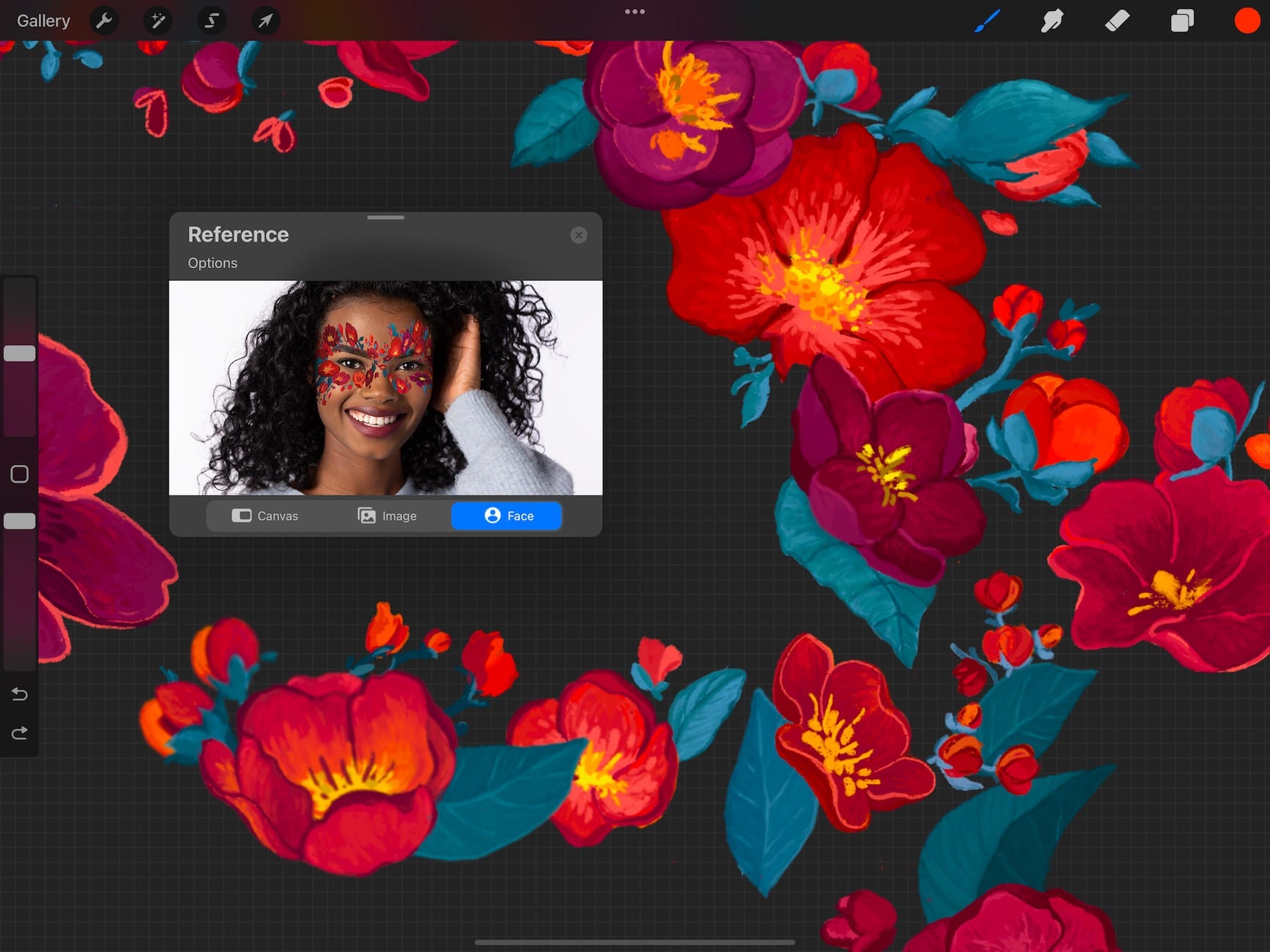Switch reference to Canvas mode
Viewport: 1270px width, 952px height.
(265, 516)
